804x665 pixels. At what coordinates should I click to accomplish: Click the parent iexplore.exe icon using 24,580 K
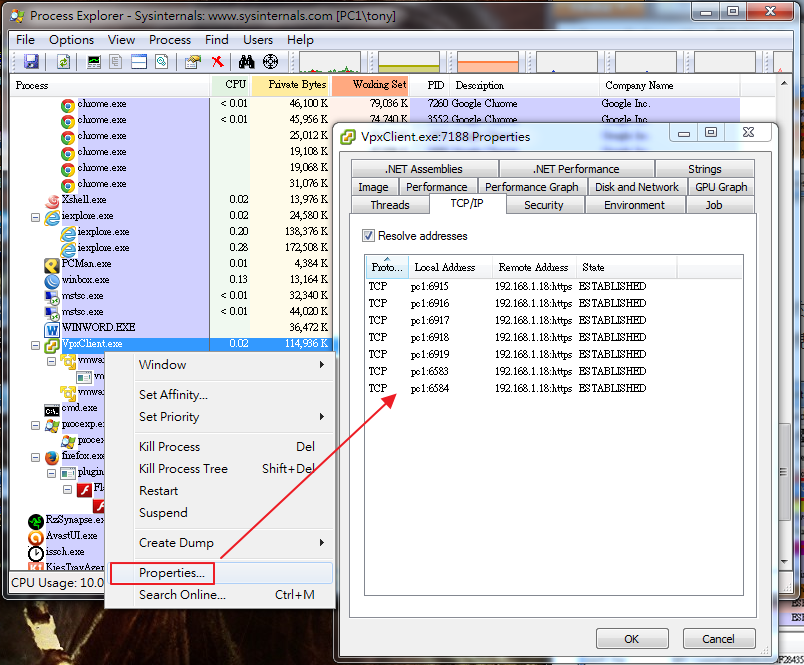52,217
